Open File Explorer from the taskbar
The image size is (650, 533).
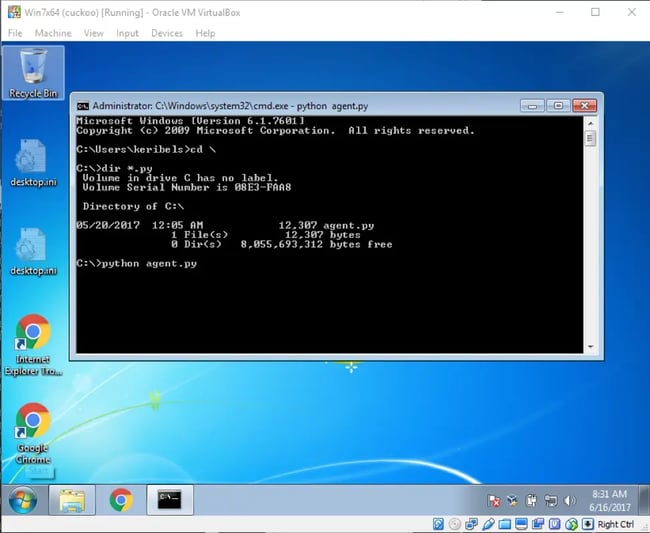click(71, 499)
